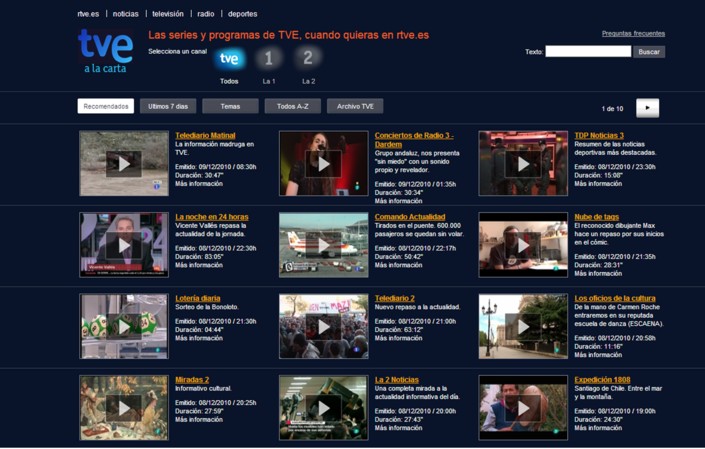The height and width of the screenshot is (449, 705).
Task: Play La noche en 24 horas video
Action: [x=124, y=245]
